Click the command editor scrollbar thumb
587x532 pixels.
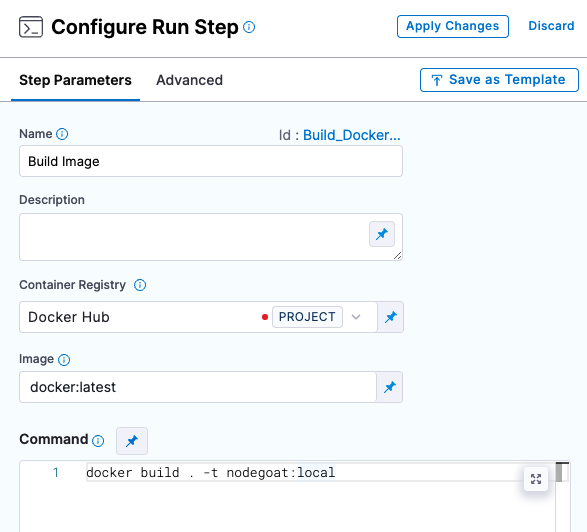559,472
